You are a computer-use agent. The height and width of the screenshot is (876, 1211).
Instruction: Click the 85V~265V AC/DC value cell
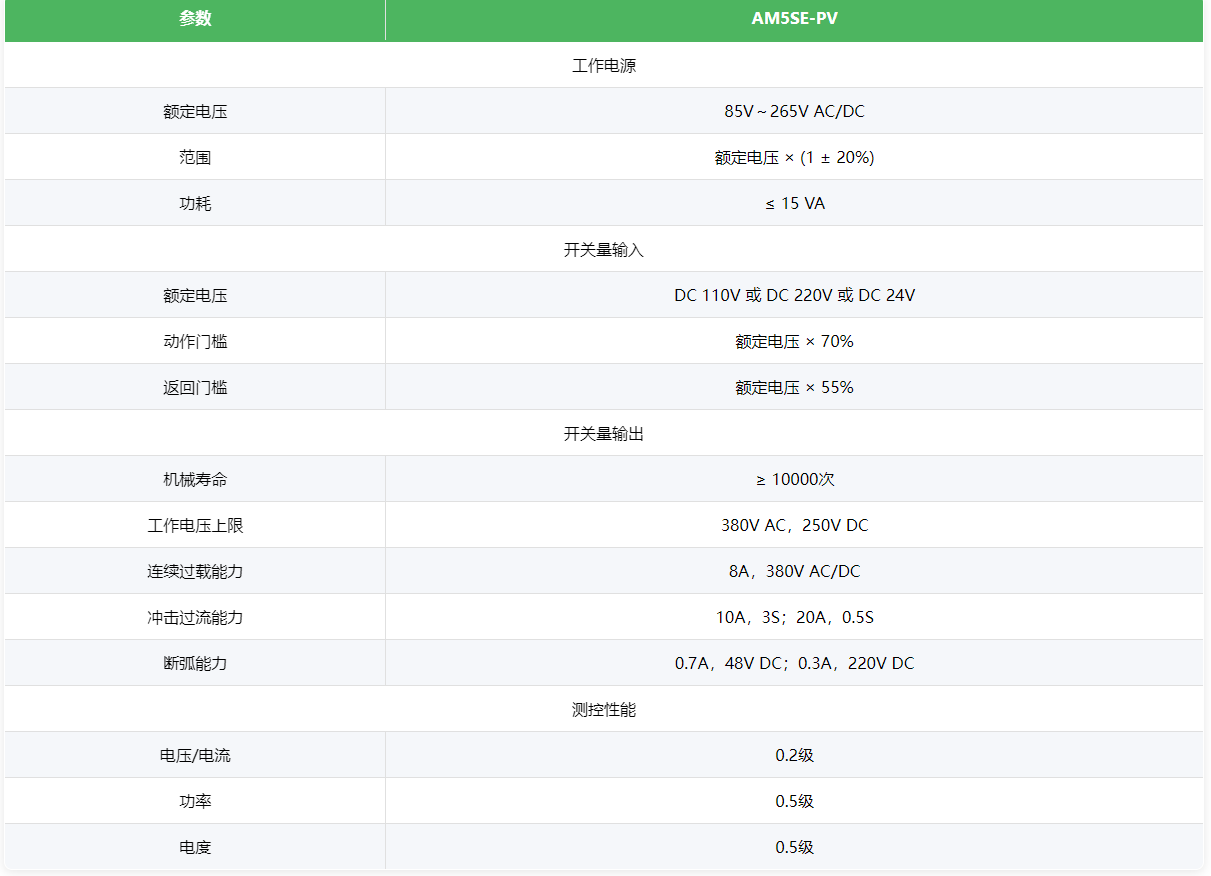(794, 111)
